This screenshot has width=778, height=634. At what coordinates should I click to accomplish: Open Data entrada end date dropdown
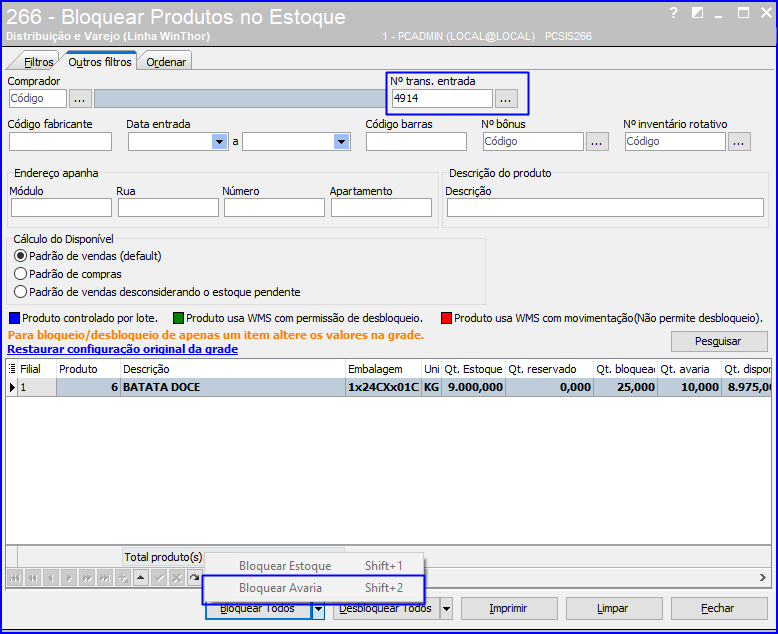[x=341, y=142]
